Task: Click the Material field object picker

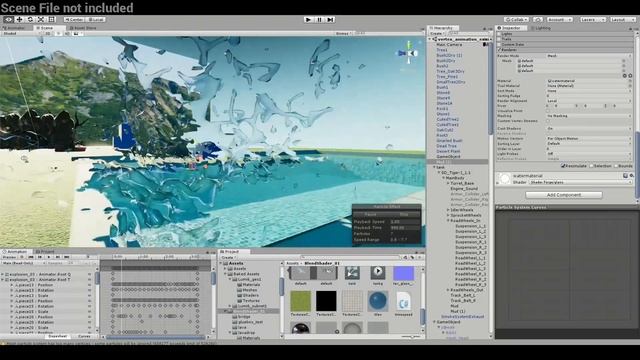Action: 630,81
